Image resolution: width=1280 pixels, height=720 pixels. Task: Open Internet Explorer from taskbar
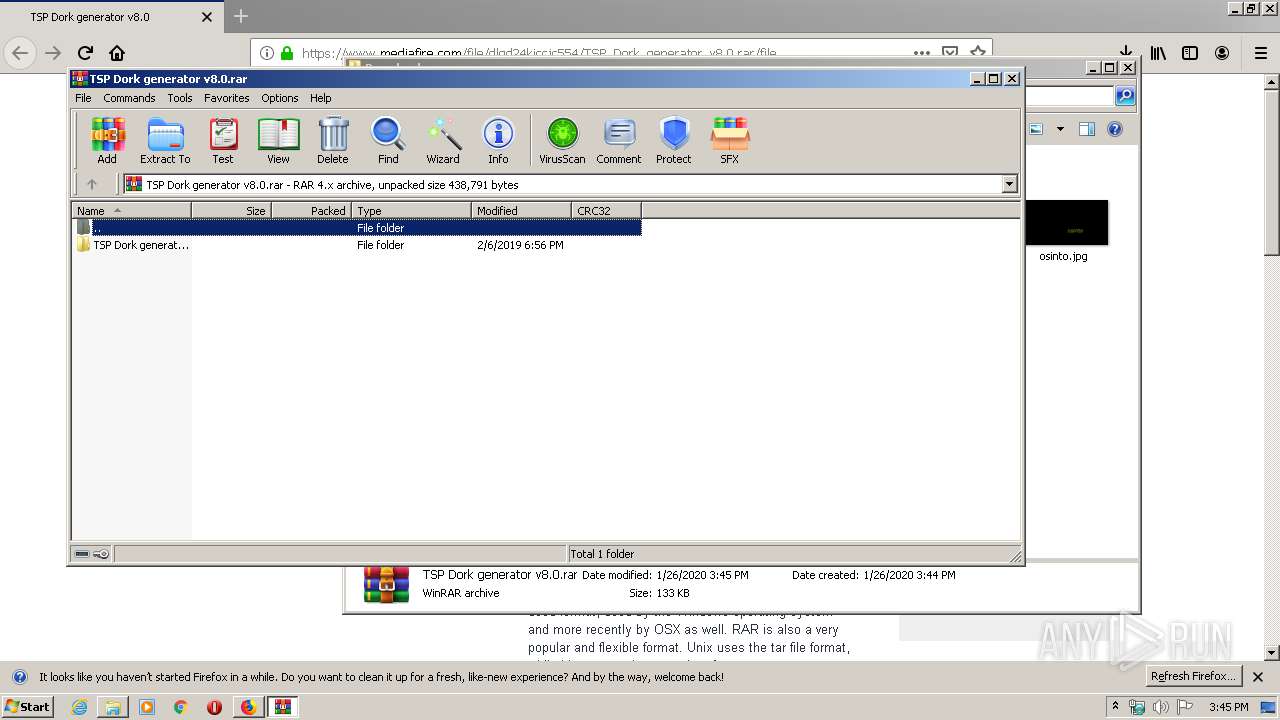[79, 707]
